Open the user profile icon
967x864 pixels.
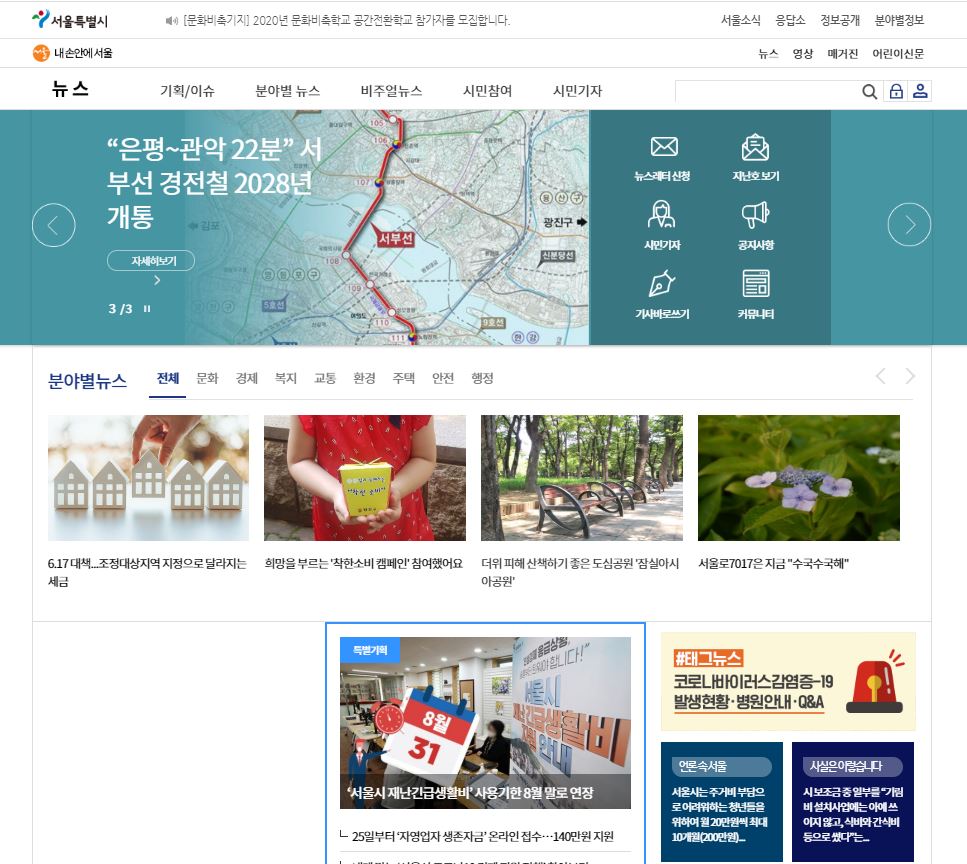(x=920, y=91)
